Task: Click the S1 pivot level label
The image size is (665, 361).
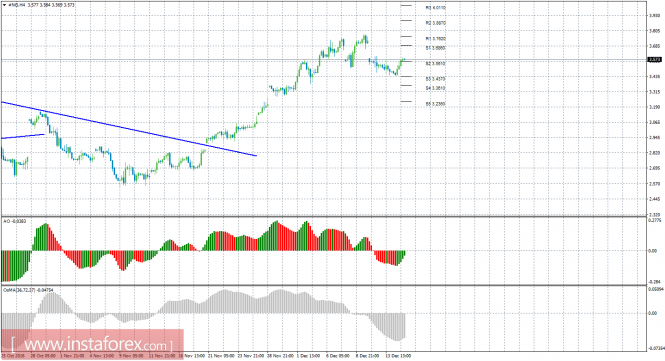Action: point(436,48)
